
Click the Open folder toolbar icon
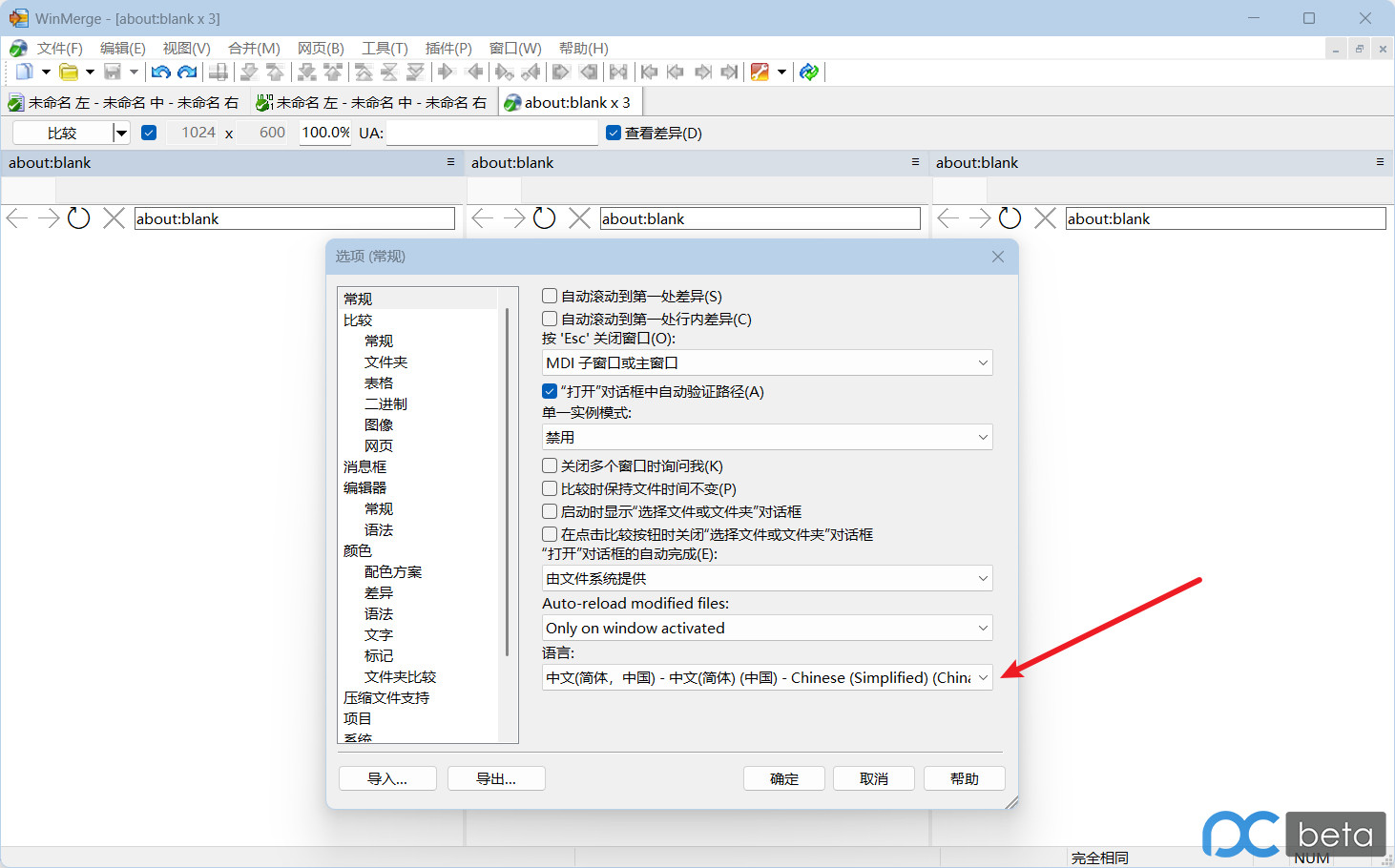pyautogui.click(x=69, y=72)
